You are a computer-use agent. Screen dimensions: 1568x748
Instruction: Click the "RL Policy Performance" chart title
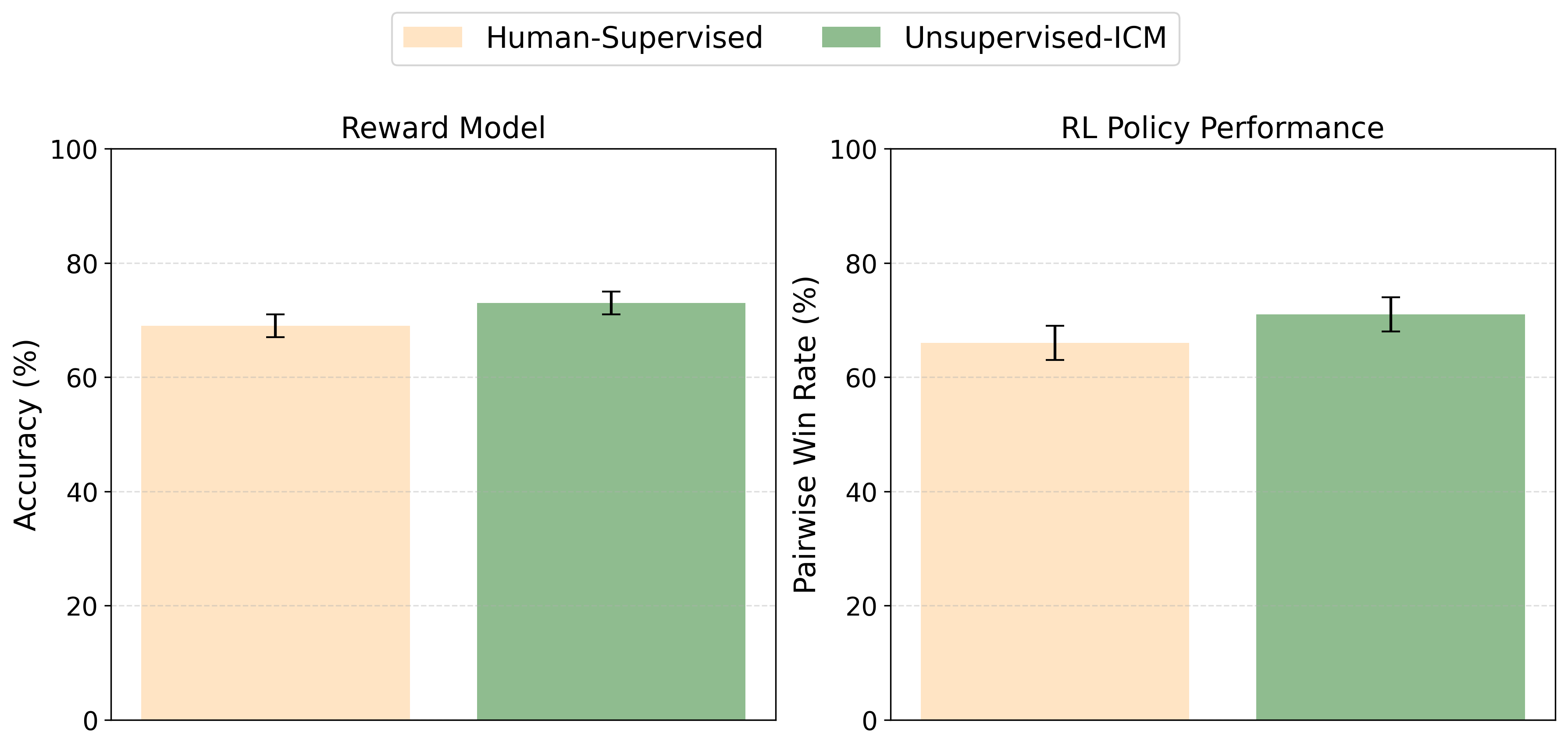point(1222,128)
